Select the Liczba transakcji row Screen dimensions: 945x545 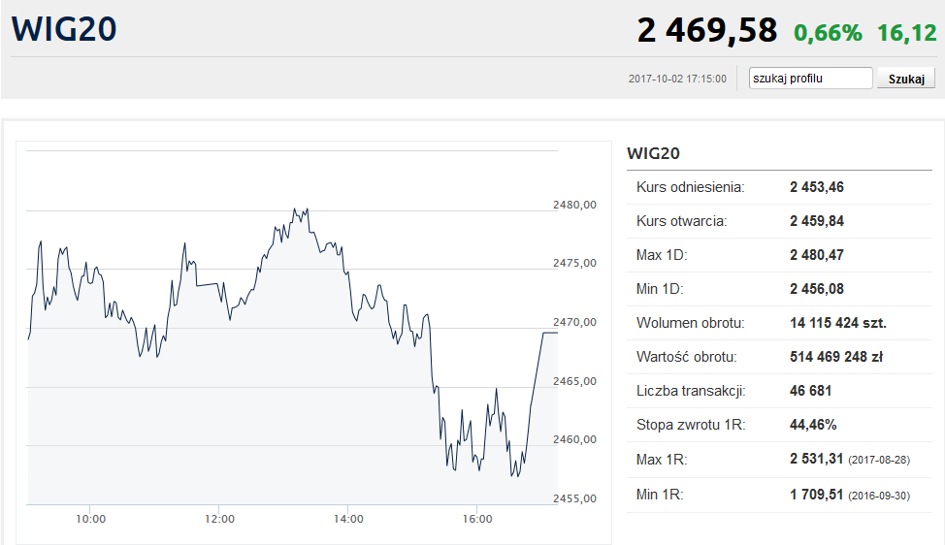tap(780, 391)
